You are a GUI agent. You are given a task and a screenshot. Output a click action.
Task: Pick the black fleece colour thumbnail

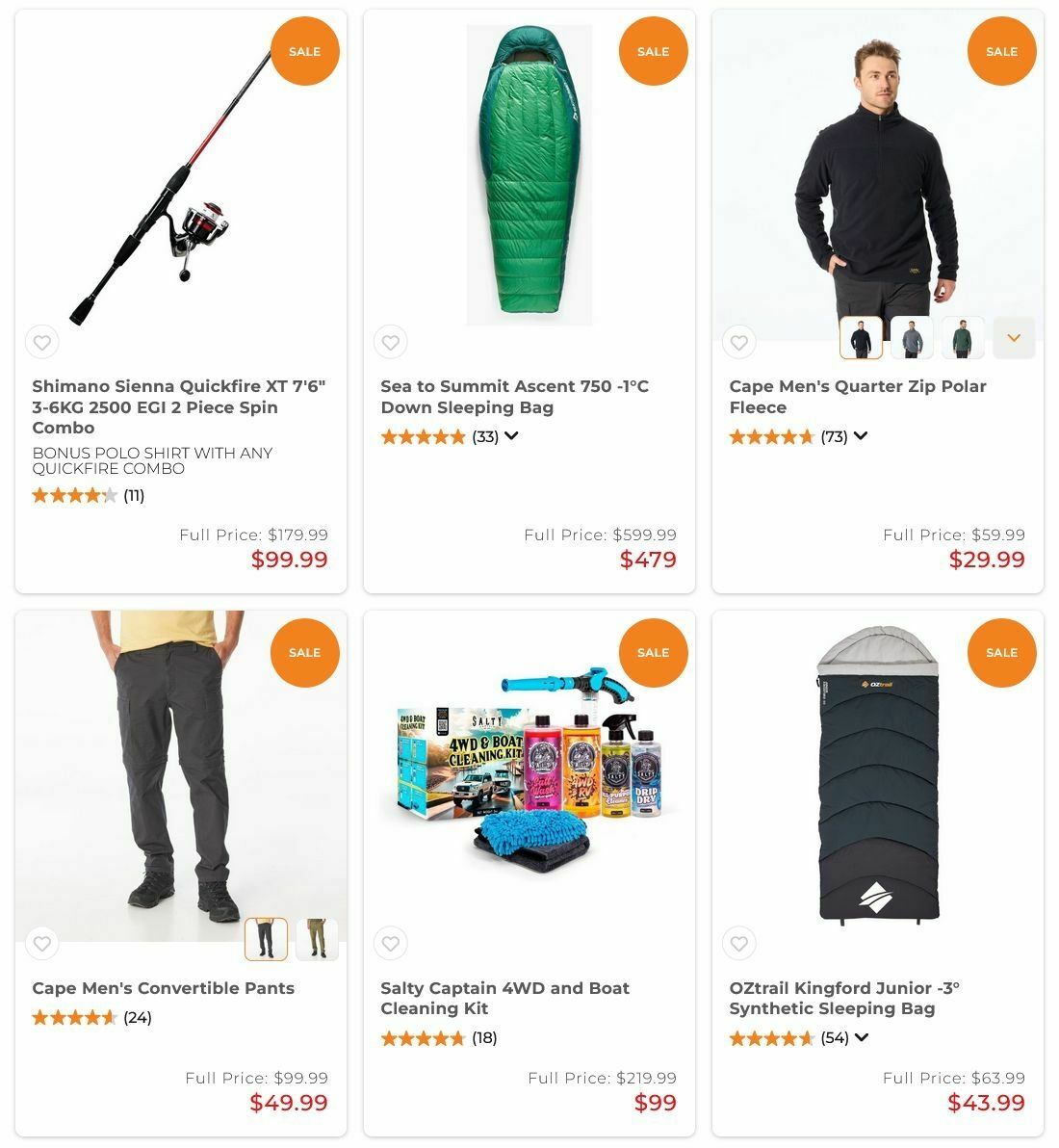point(861,337)
